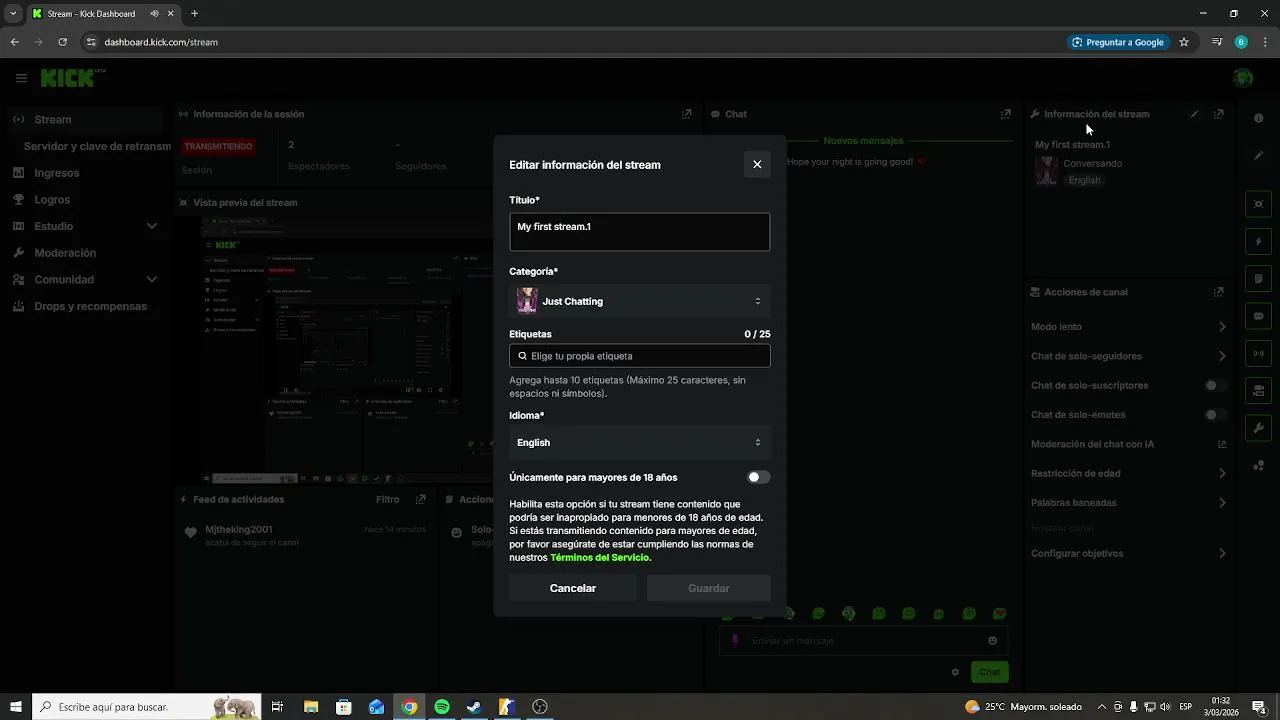Toggle Chat de solo-emotes switch

pos(1215,414)
